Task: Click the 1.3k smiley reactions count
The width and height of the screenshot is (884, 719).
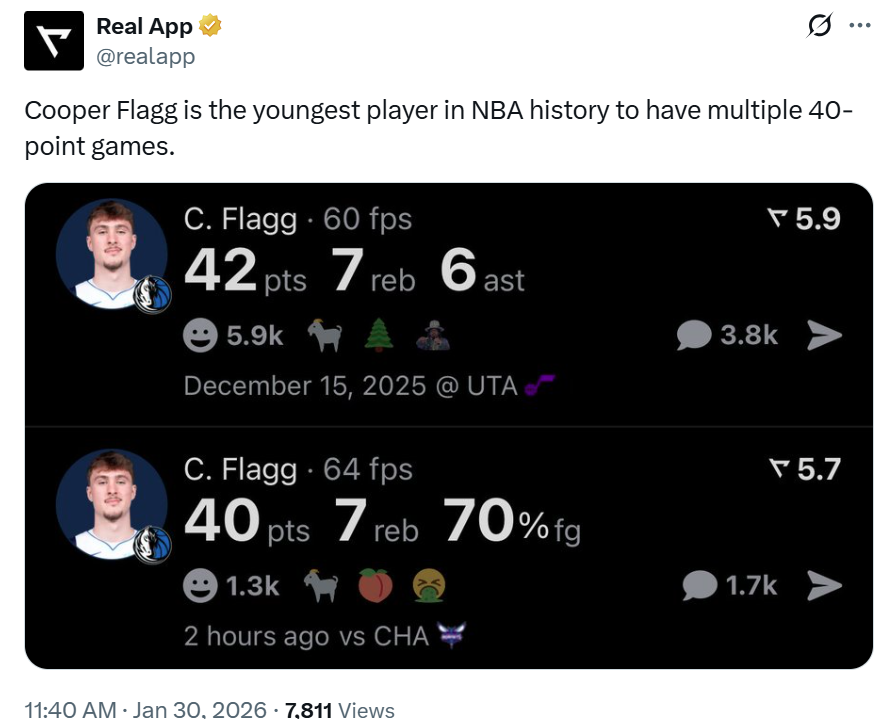Action: pos(232,586)
